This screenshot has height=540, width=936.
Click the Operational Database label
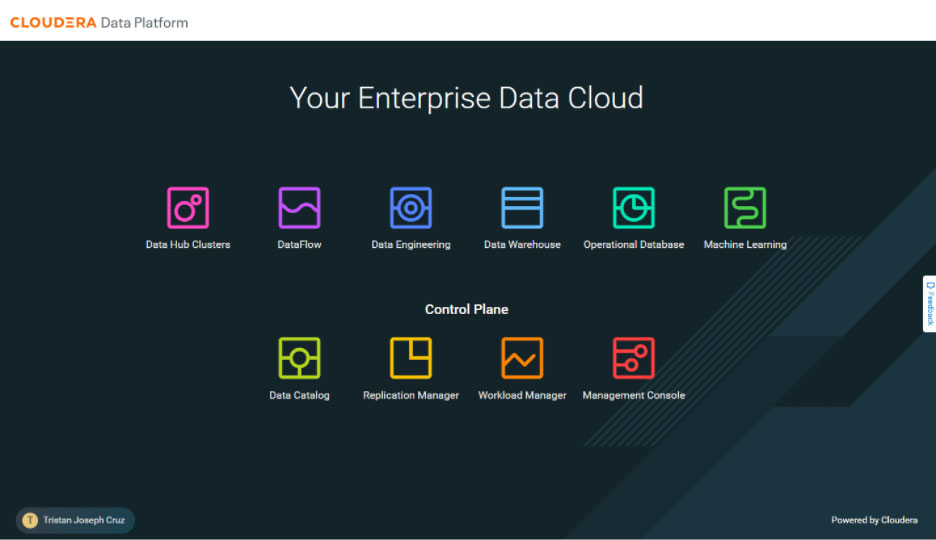[x=633, y=245]
